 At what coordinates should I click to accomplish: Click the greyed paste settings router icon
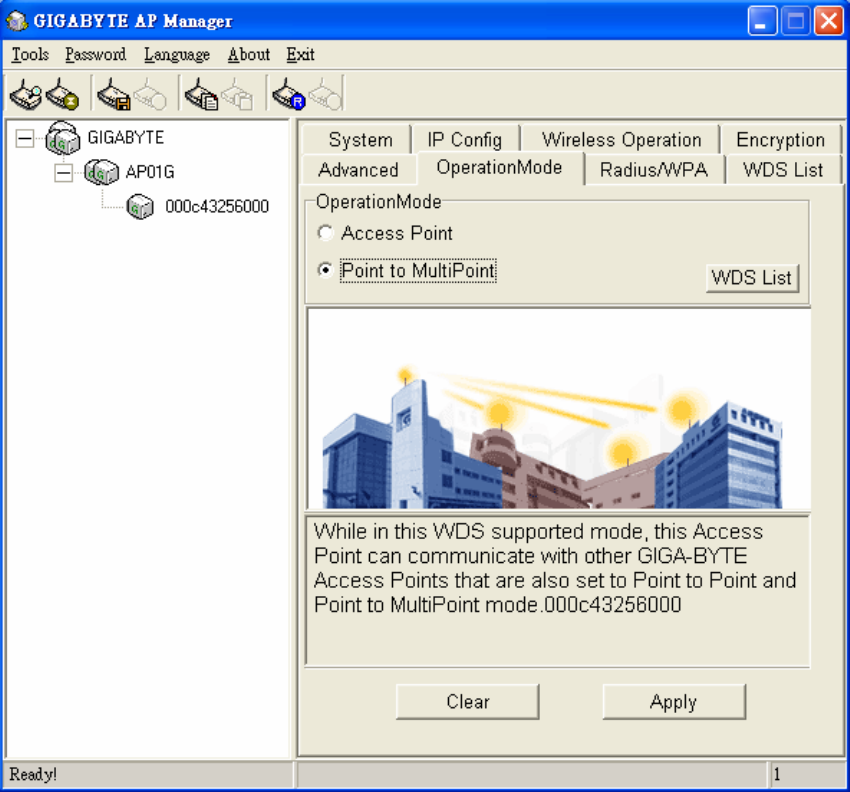pyautogui.click(x=237, y=94)
